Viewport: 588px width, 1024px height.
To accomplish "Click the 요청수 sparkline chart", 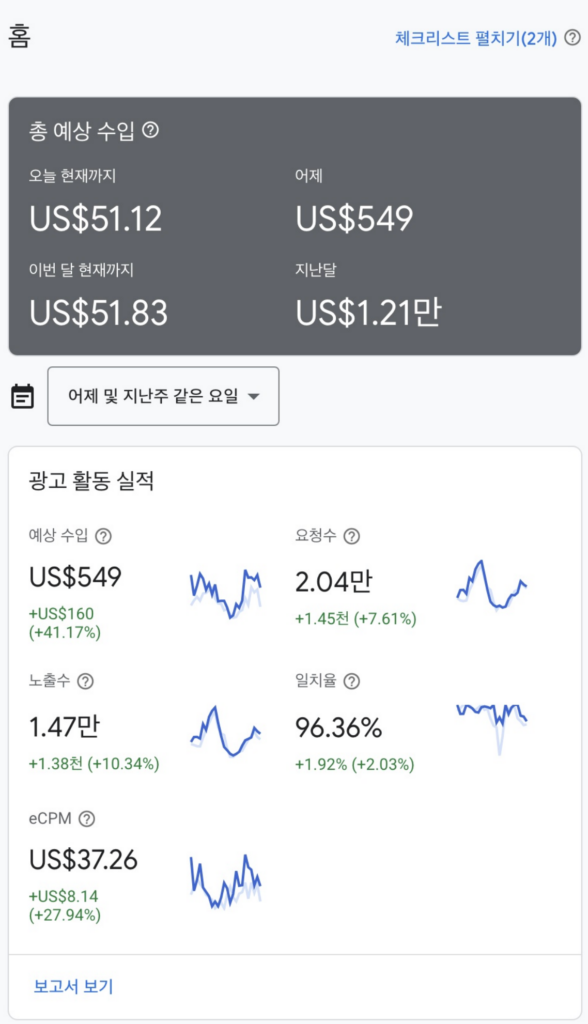I will pos(492,584).
